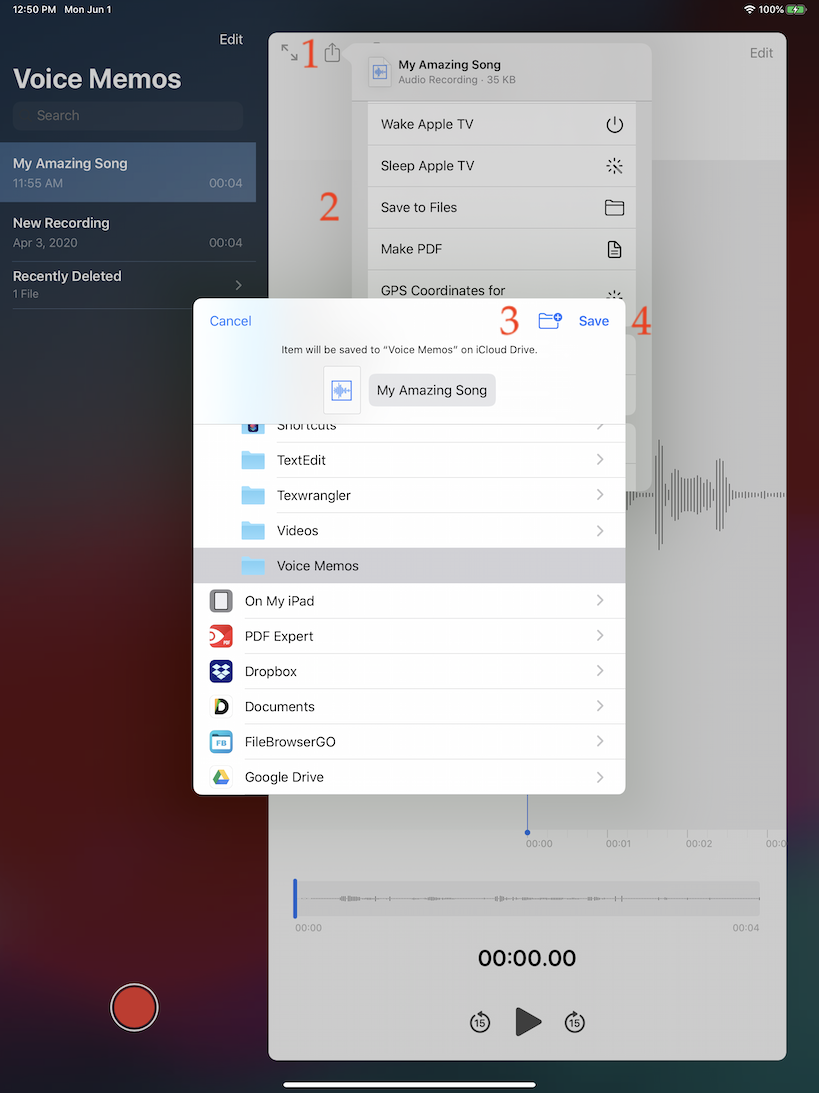Tap the Make PDF document icon
819x1093 pixels.
[614, 250]
